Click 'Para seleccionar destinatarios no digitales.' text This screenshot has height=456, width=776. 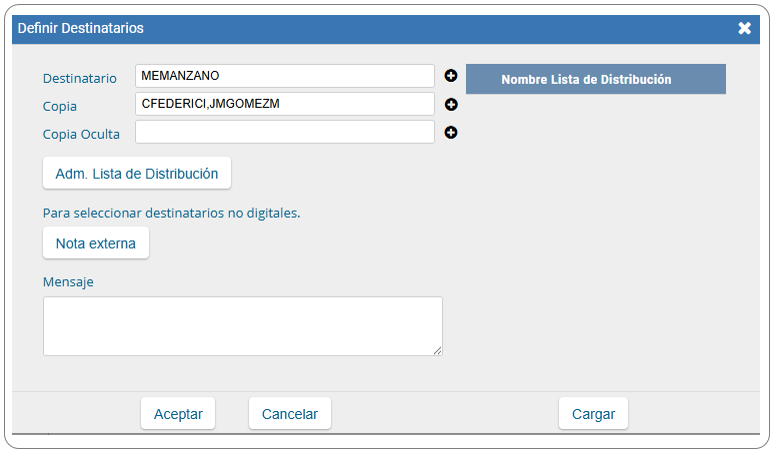[x=172, y=213]
